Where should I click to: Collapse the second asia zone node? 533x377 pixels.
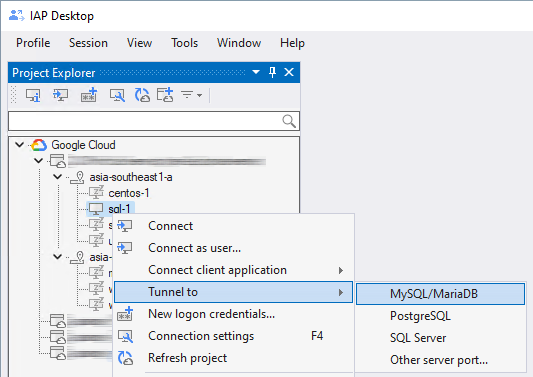point(57,256)
